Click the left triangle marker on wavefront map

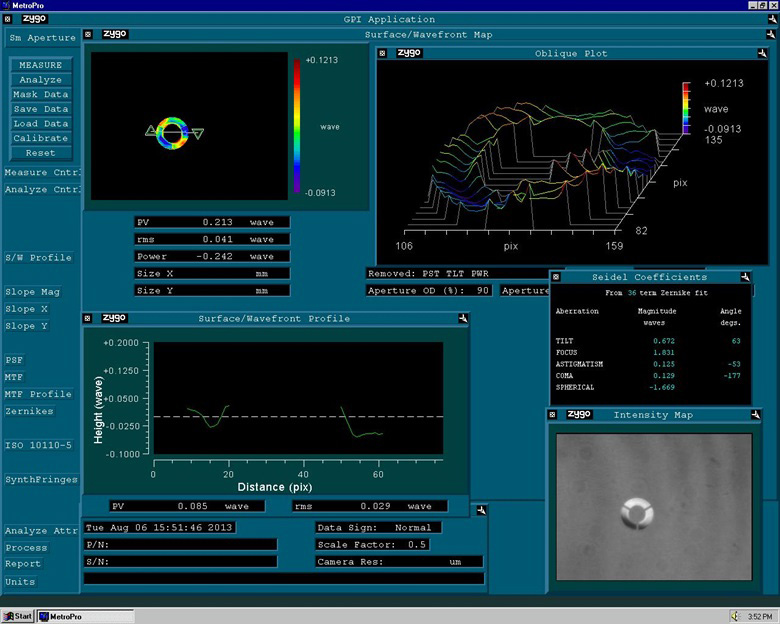pos(151,130)
